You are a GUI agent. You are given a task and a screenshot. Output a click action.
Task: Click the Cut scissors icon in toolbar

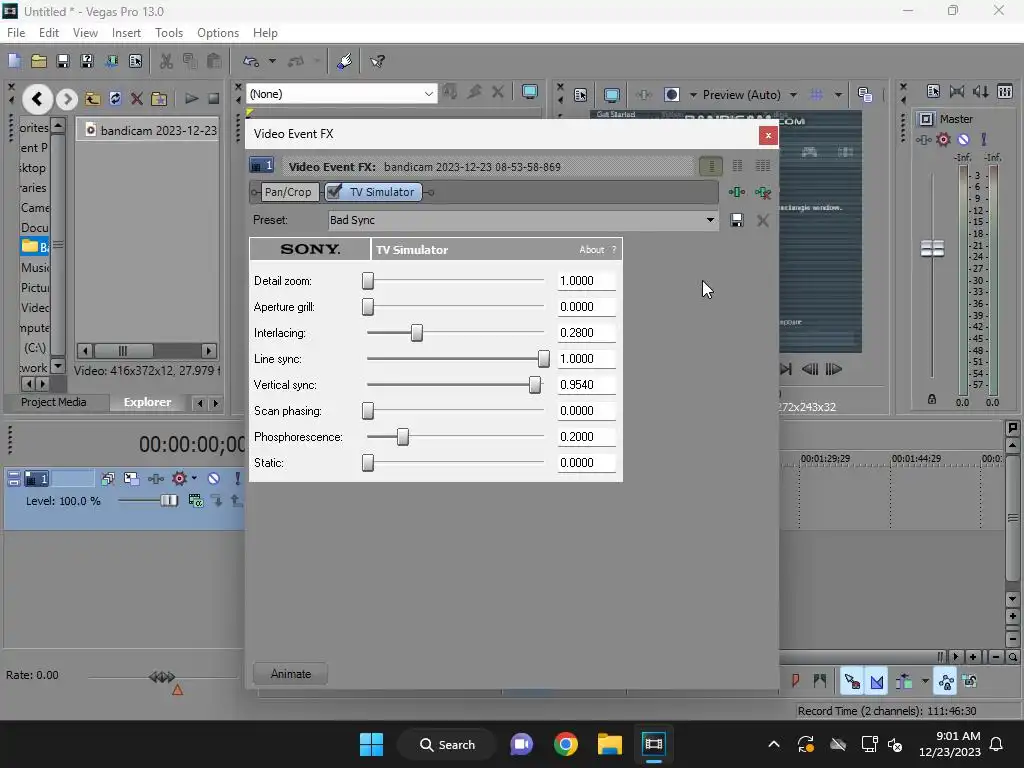pyautogui.click(x=167, y=61)
